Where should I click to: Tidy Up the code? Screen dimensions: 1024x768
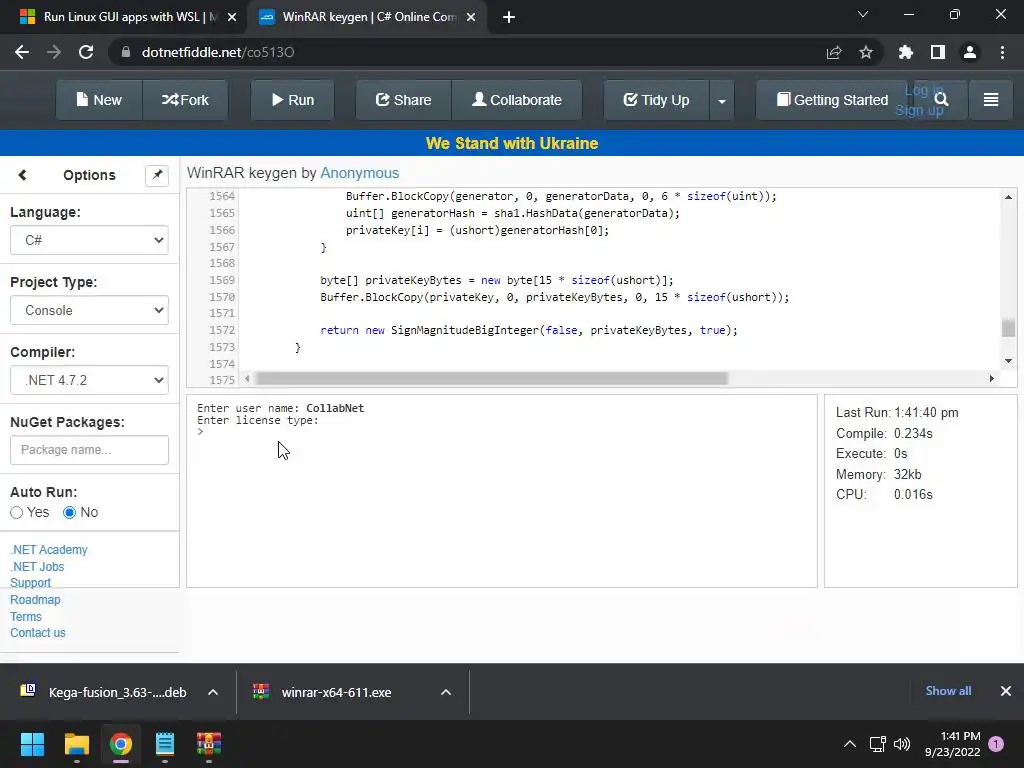tap(656, 100)
